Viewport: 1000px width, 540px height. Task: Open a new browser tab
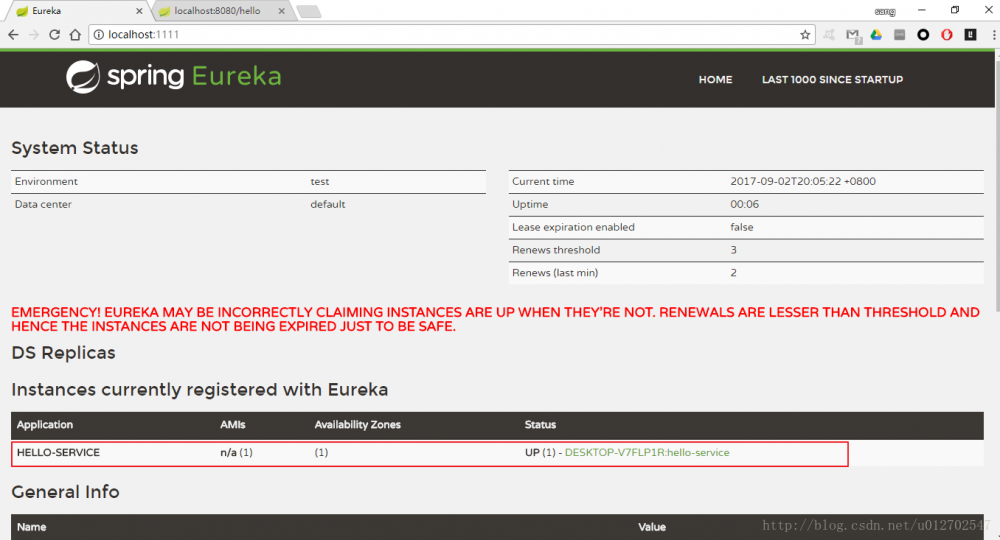(309, 11)
